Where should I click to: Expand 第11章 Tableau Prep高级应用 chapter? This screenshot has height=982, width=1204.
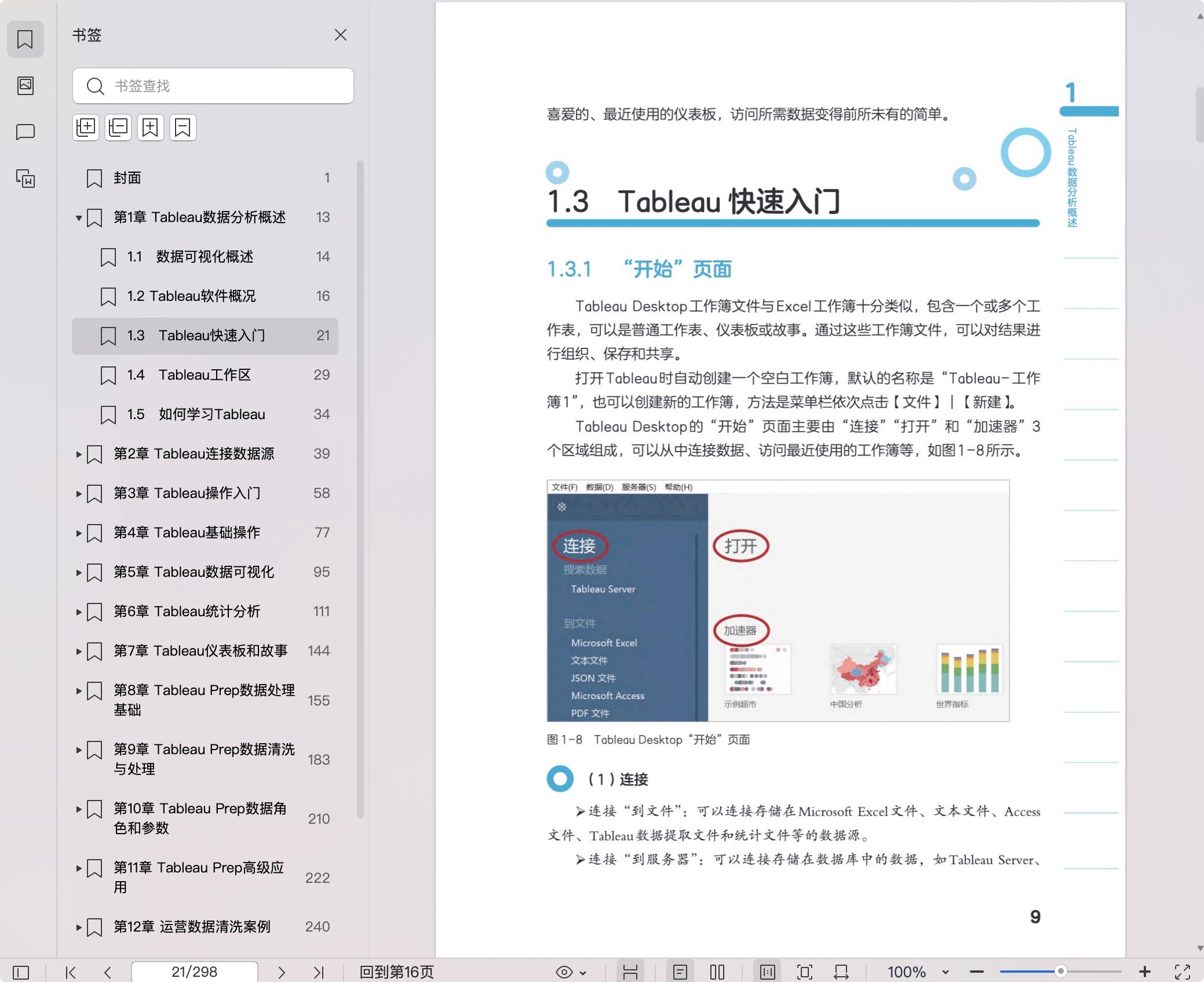point(78,868)
